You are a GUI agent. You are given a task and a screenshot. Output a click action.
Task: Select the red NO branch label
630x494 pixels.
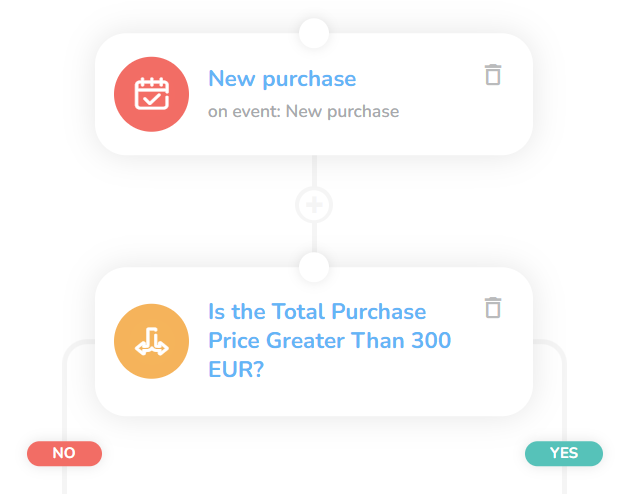coord(64,453)
